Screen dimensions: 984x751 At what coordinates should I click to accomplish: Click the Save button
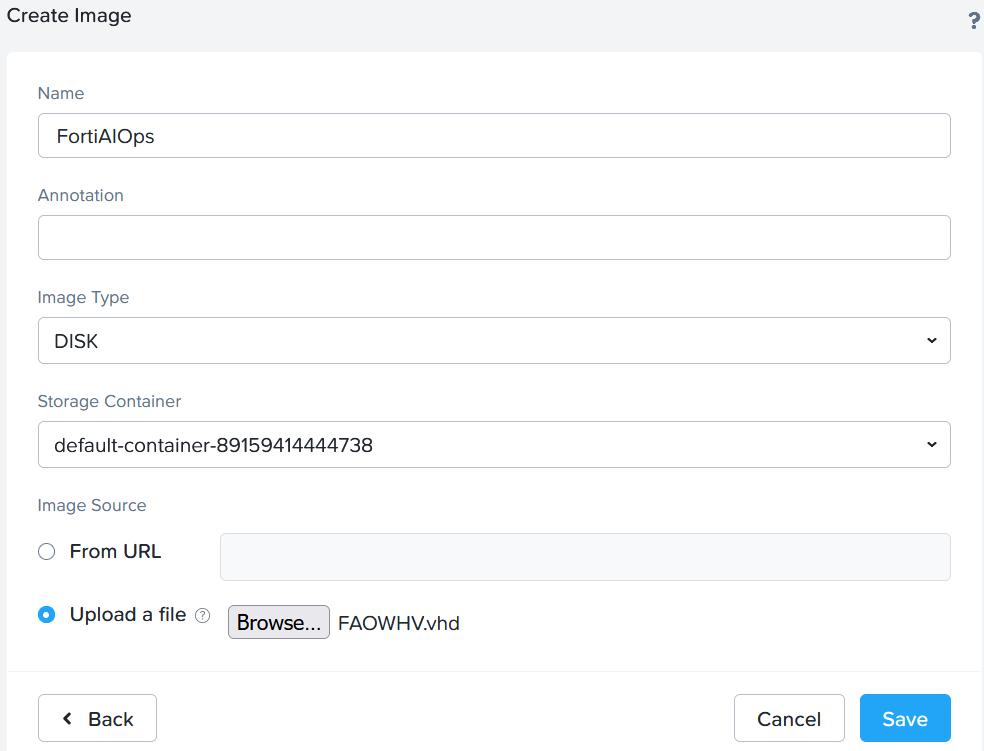click(905, 718)
